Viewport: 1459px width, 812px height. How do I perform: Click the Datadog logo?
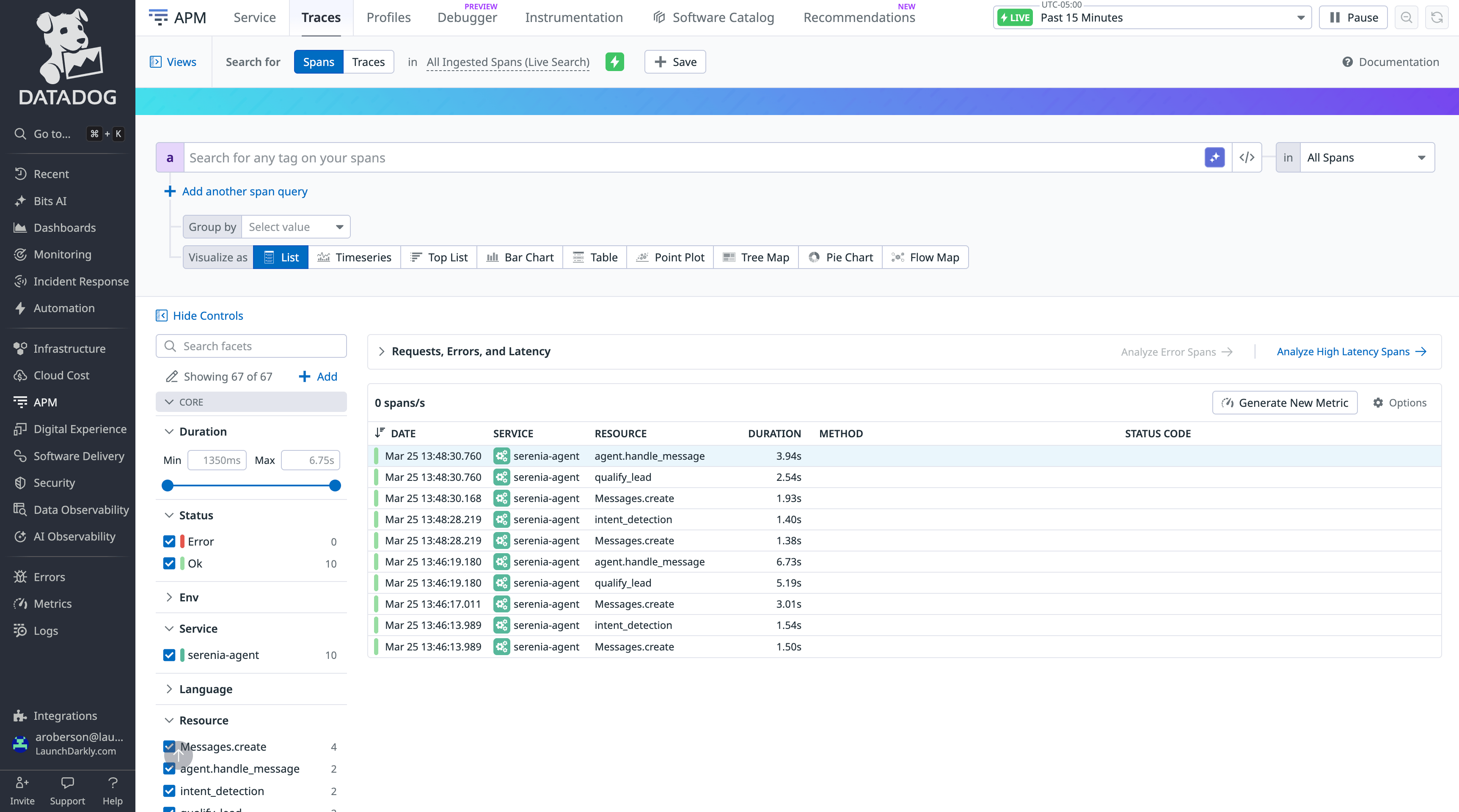[68, 57]
